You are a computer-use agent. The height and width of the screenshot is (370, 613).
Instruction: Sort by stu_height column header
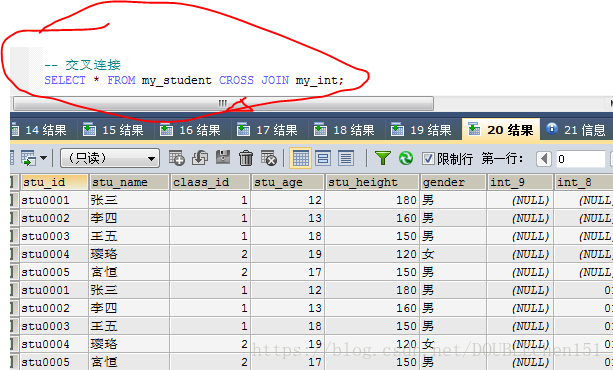372,182
